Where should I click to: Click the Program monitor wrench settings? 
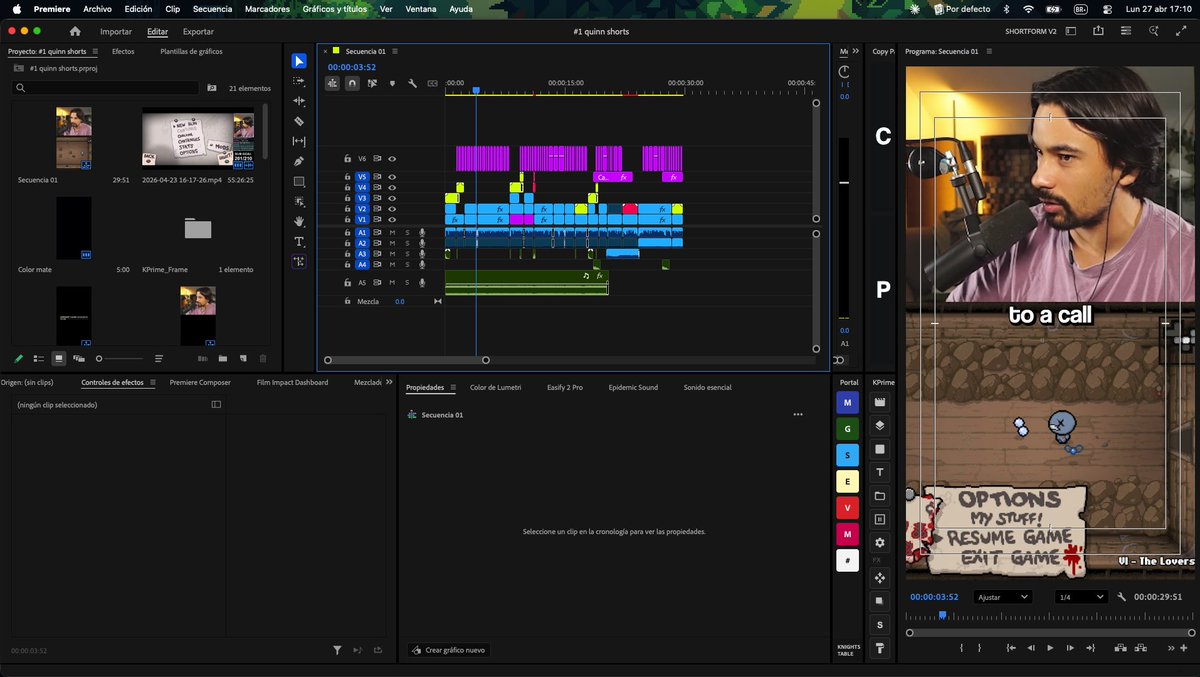(1122, 597)
